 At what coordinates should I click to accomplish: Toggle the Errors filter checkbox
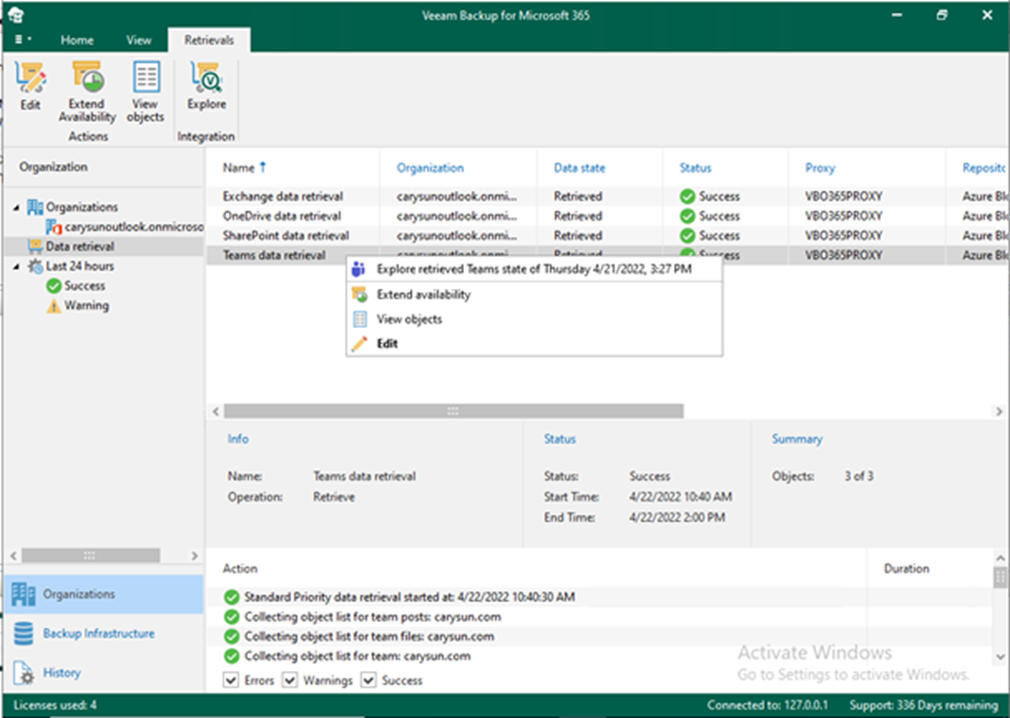pyautogui.click(x=231, y=680)
